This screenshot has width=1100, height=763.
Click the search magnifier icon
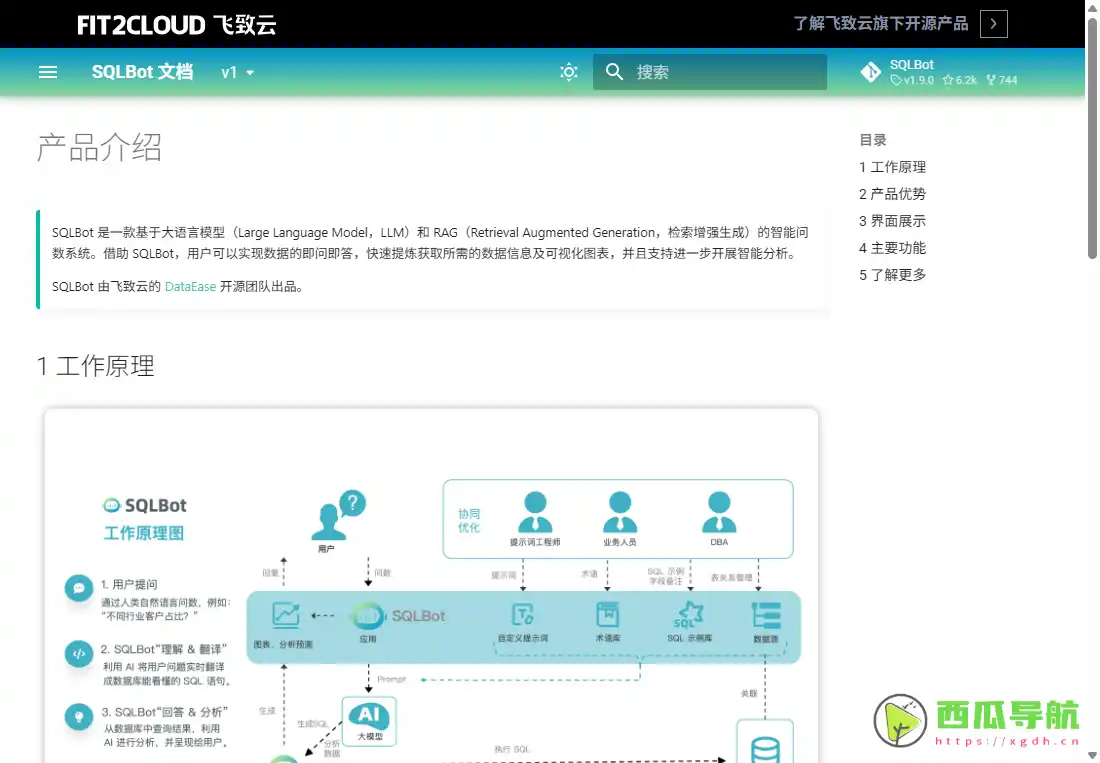click(614, 72)
